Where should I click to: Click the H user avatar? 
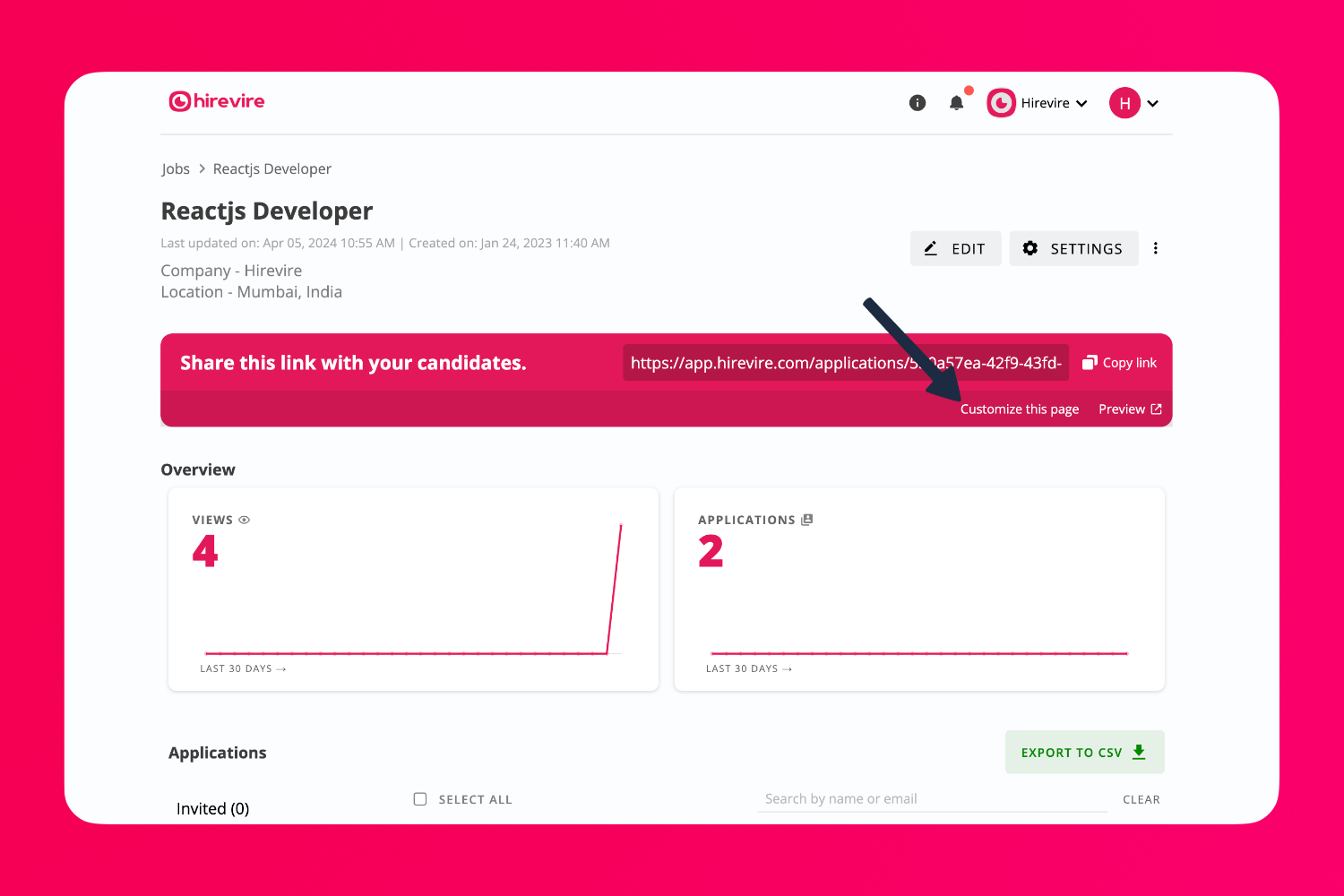coord(1124,103)
